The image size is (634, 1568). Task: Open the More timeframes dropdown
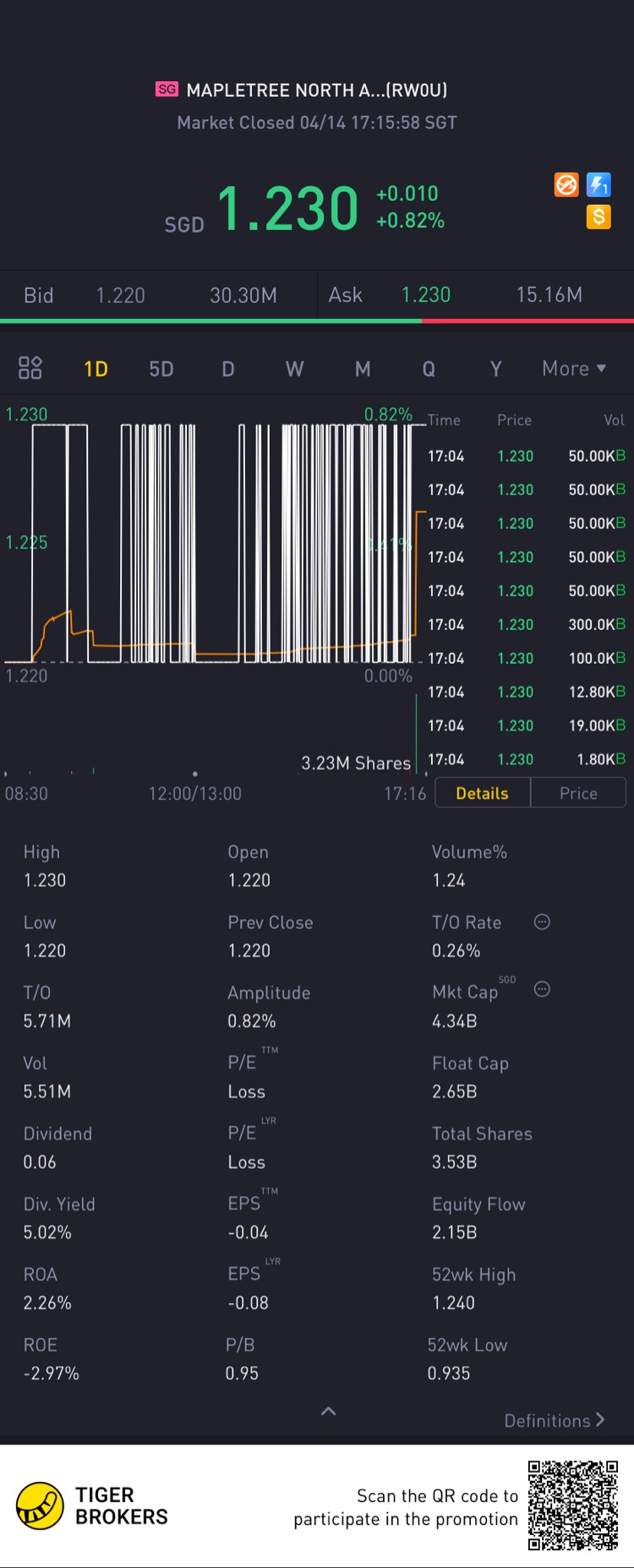pyautogui.click(x=574, y=369)
